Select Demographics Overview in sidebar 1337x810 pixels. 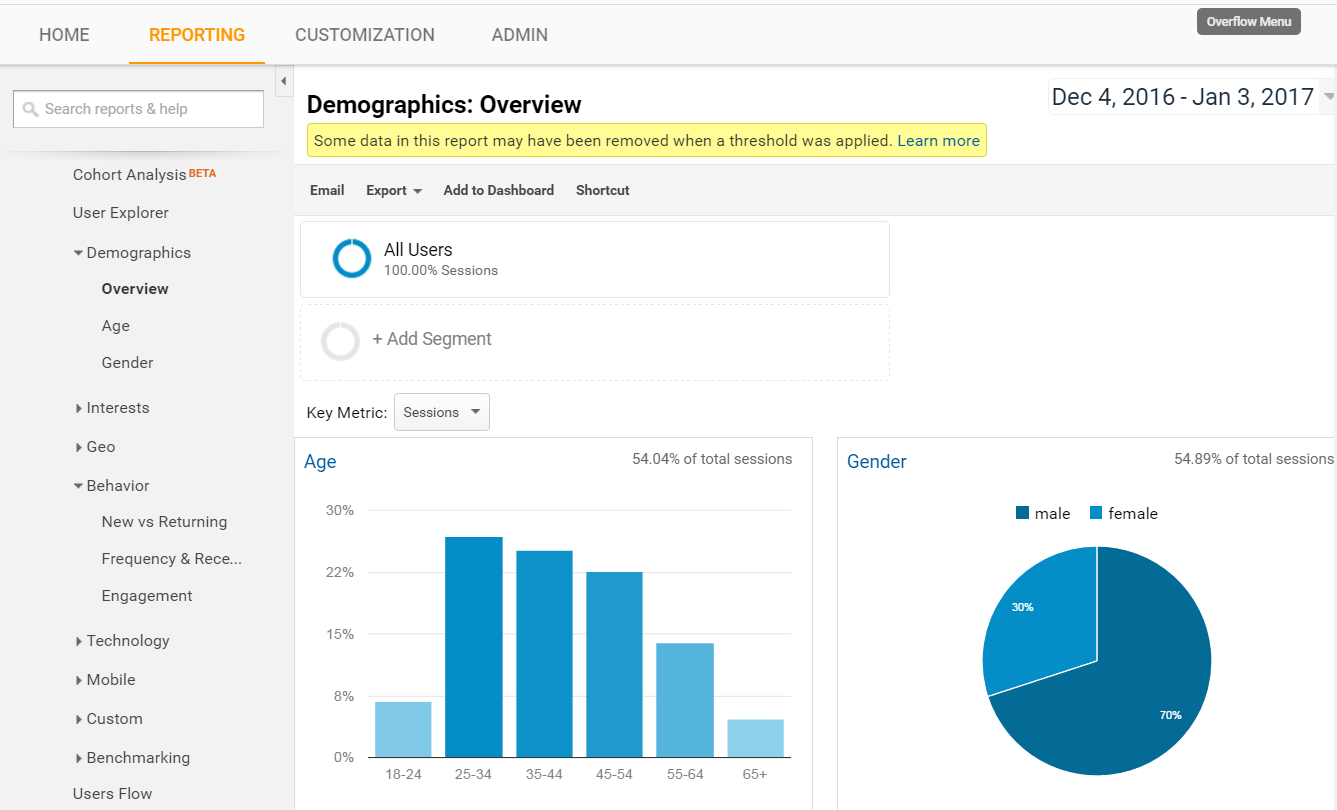[135, 289]
